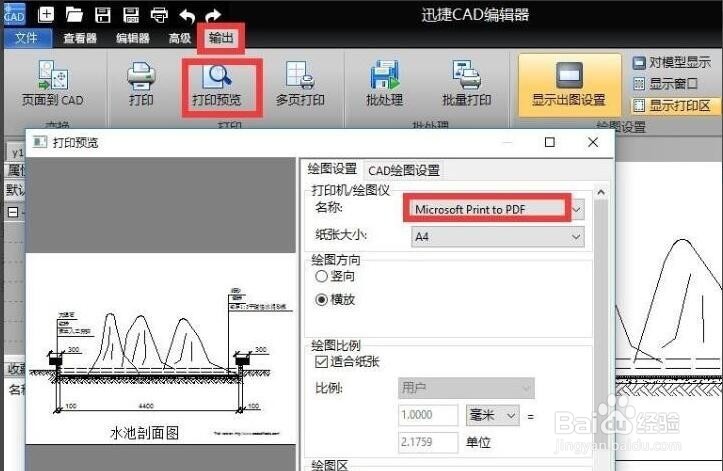Open 打印预览 from the ribbon
Screen dimensions: 723x471
[217, 85]
